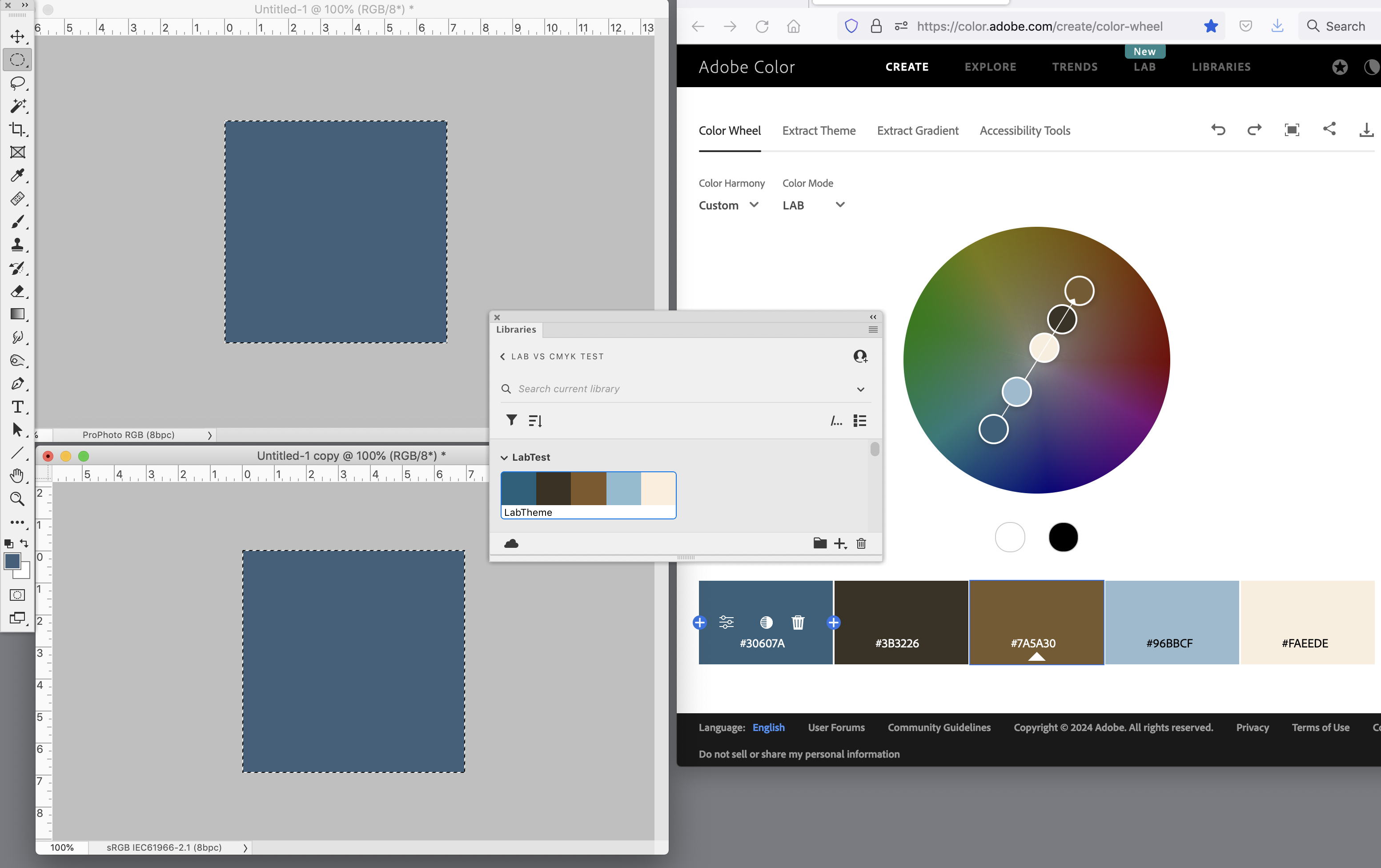Select the Elliptical Marquee tool
This screenshot has width=1381, height=868.
click(18, 59)
